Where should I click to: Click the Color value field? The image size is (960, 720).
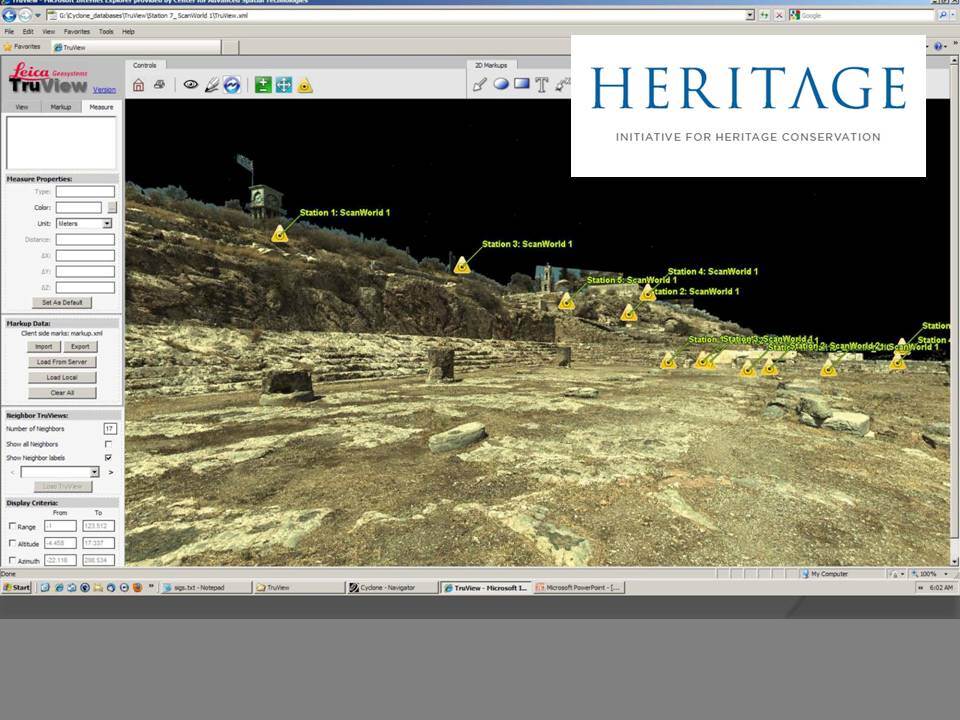[x=78, y=208]
